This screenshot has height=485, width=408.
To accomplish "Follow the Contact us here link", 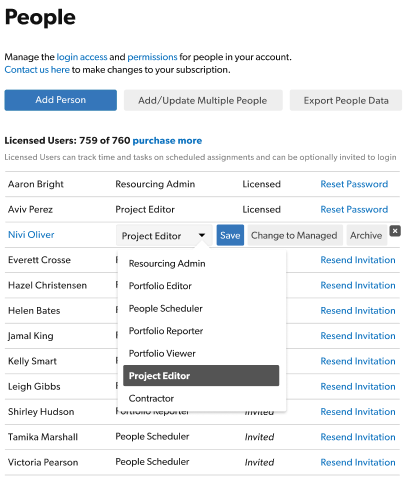I will (x=37, y=70).
